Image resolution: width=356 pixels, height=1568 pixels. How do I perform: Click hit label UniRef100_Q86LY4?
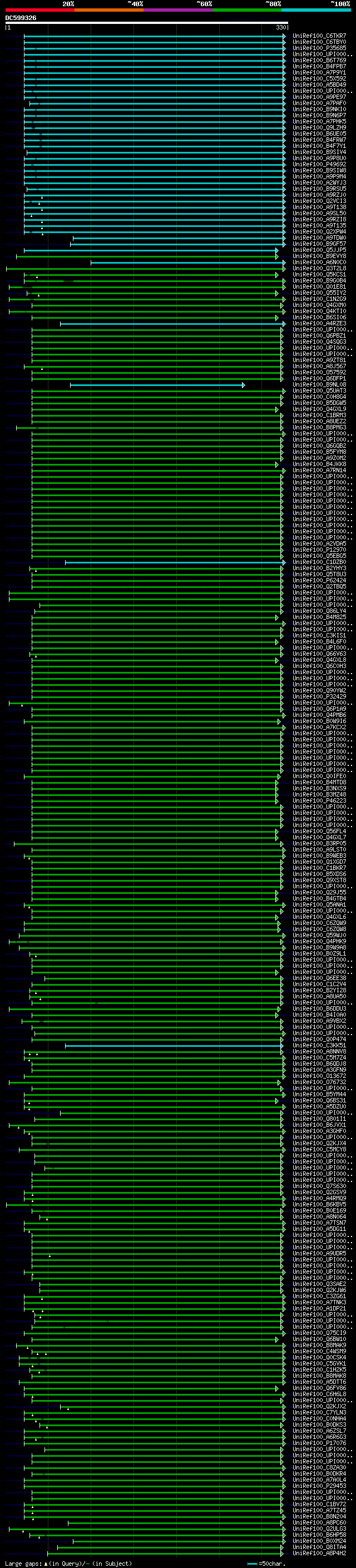319,611
